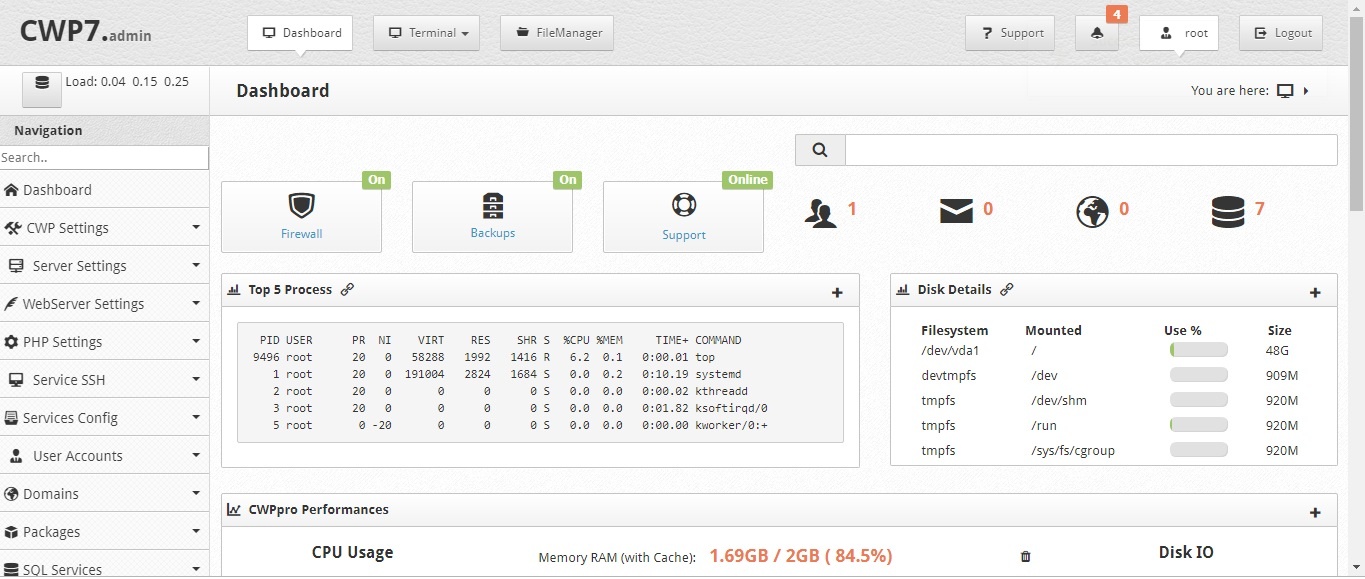Open notifications bell with 4 badge
This screenshot has width=1365, height=579.
(x=1097, y=33)
